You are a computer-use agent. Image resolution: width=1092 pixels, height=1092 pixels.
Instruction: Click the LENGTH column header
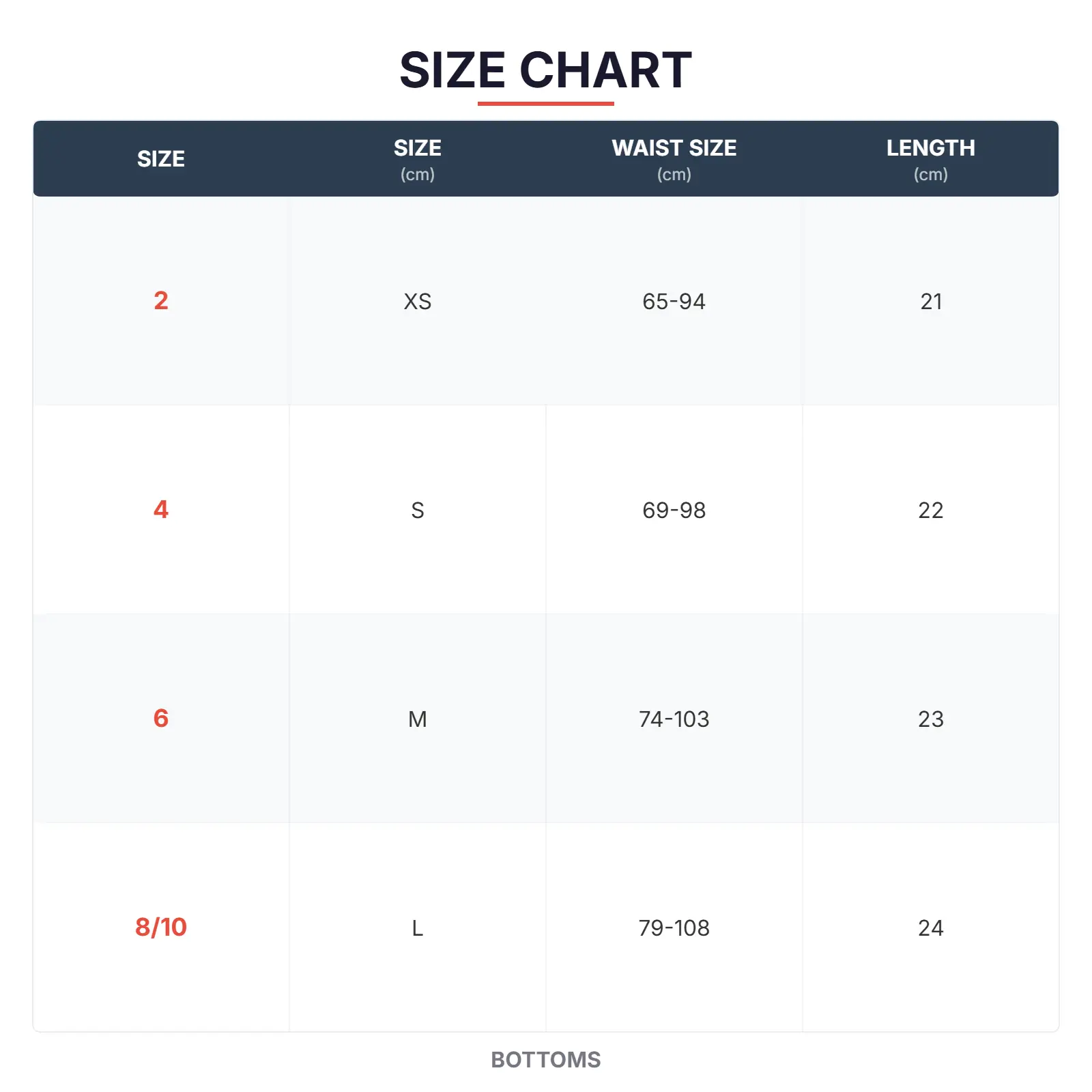(930, 159)
